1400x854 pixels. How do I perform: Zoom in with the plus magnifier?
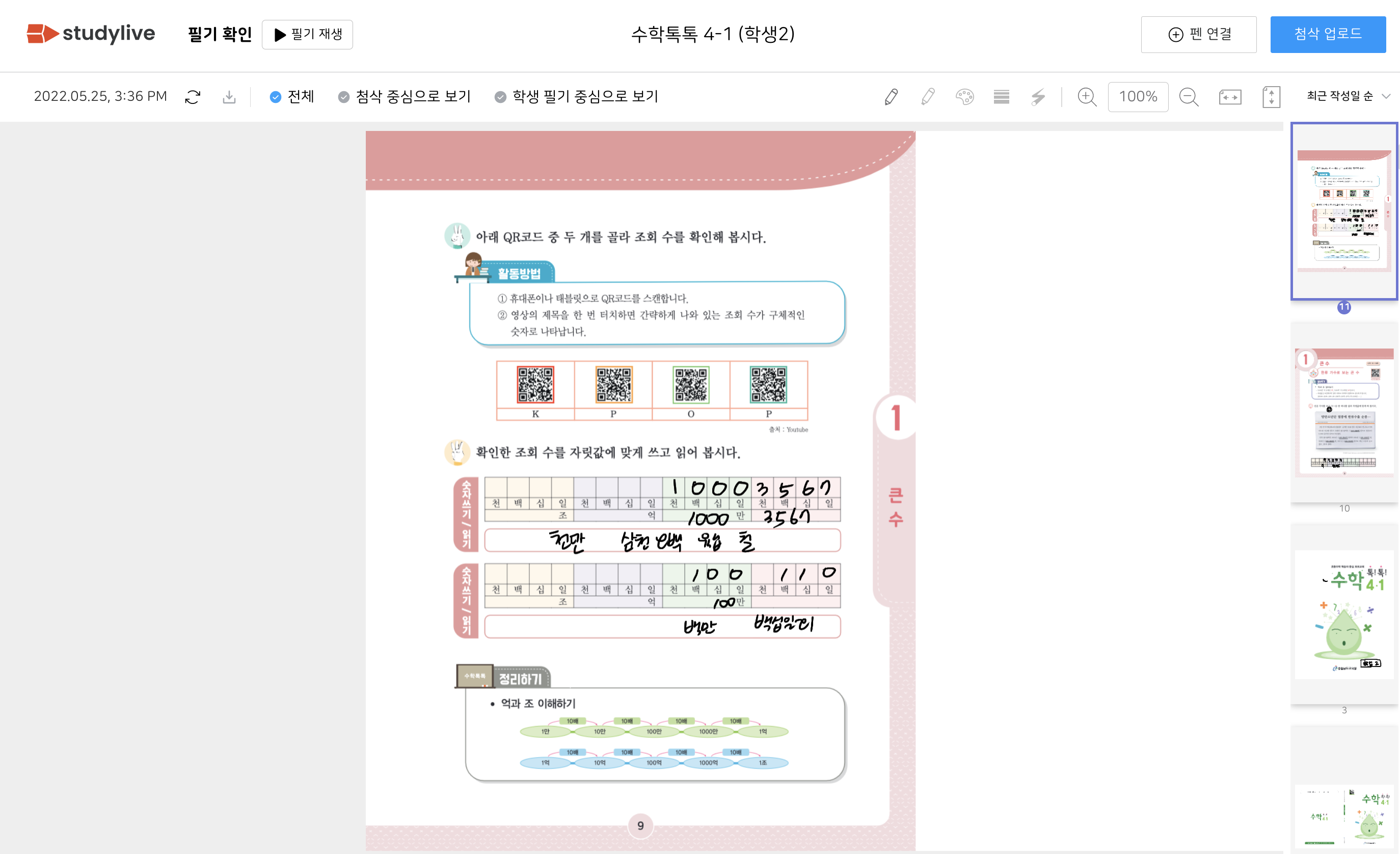tap(1087, 97)
